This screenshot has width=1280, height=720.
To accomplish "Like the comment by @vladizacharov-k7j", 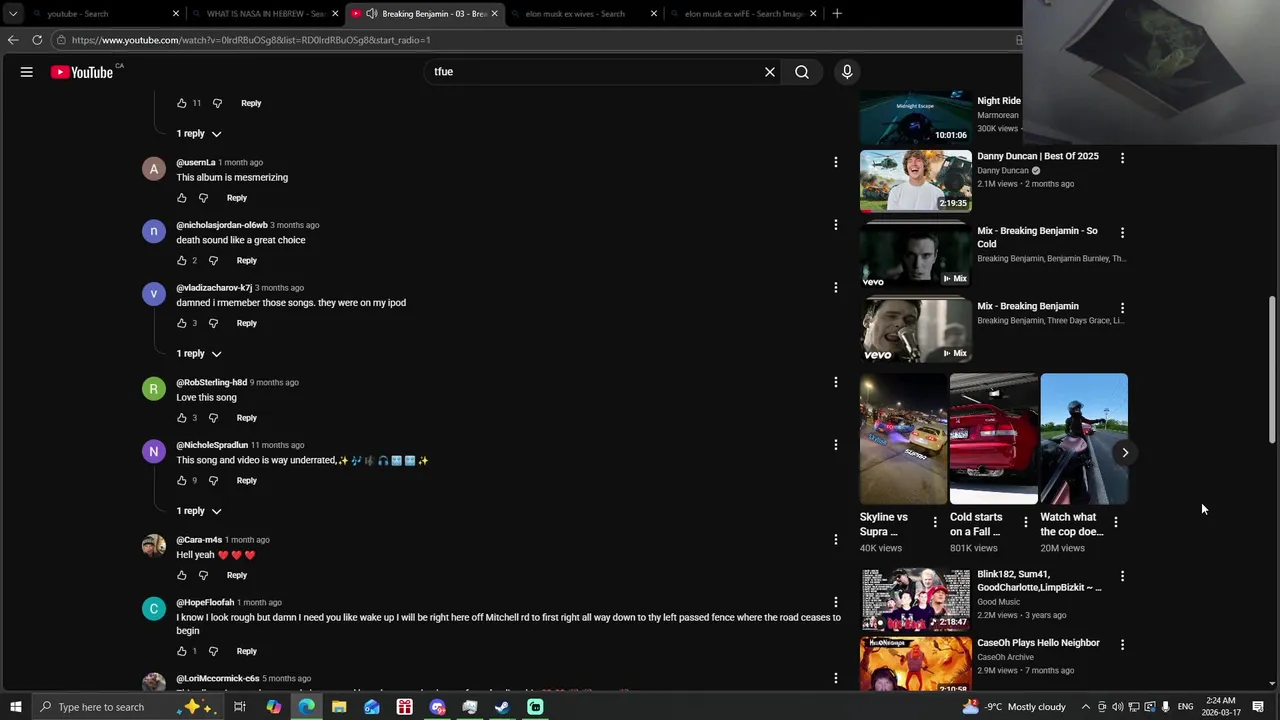I will pos(182,324).
